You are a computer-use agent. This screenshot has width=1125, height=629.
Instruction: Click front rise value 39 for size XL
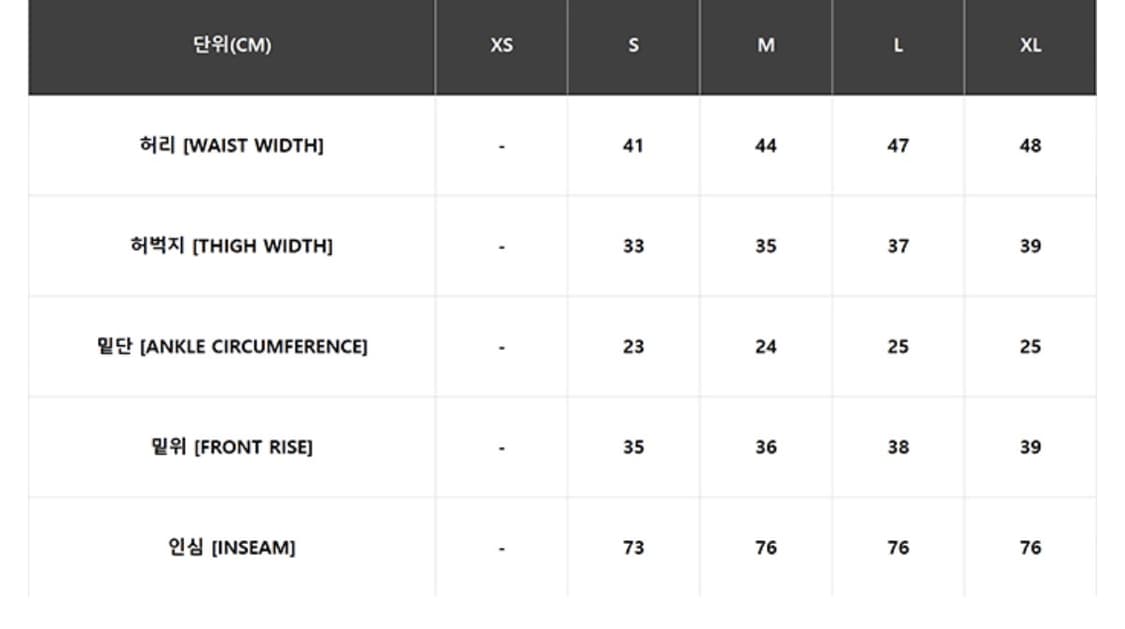1030,447
